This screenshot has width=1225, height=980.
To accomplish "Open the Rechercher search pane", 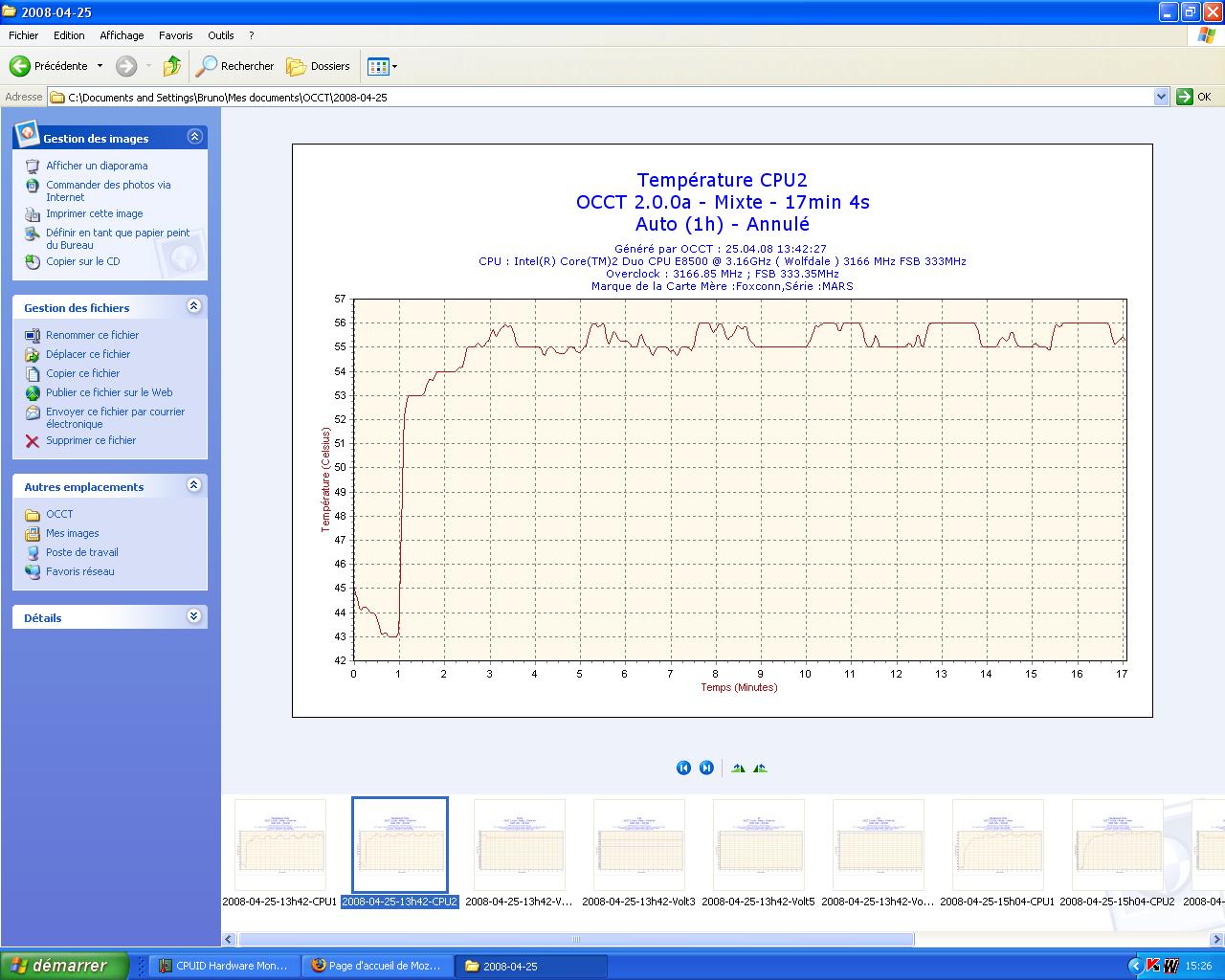I will click(235, 66).
